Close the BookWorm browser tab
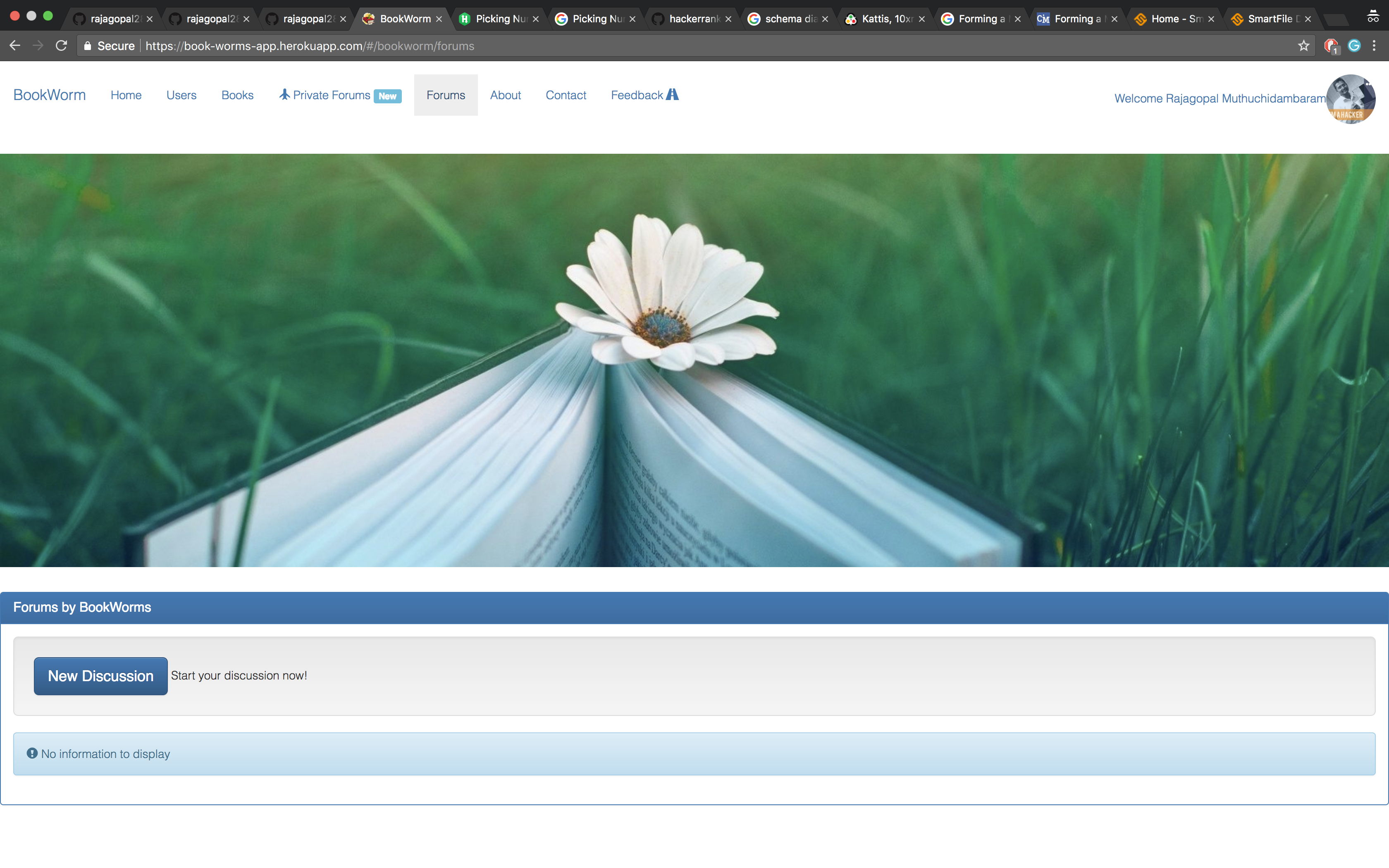This screenshot has width=1389, height=868. click(x=439, y=19)
